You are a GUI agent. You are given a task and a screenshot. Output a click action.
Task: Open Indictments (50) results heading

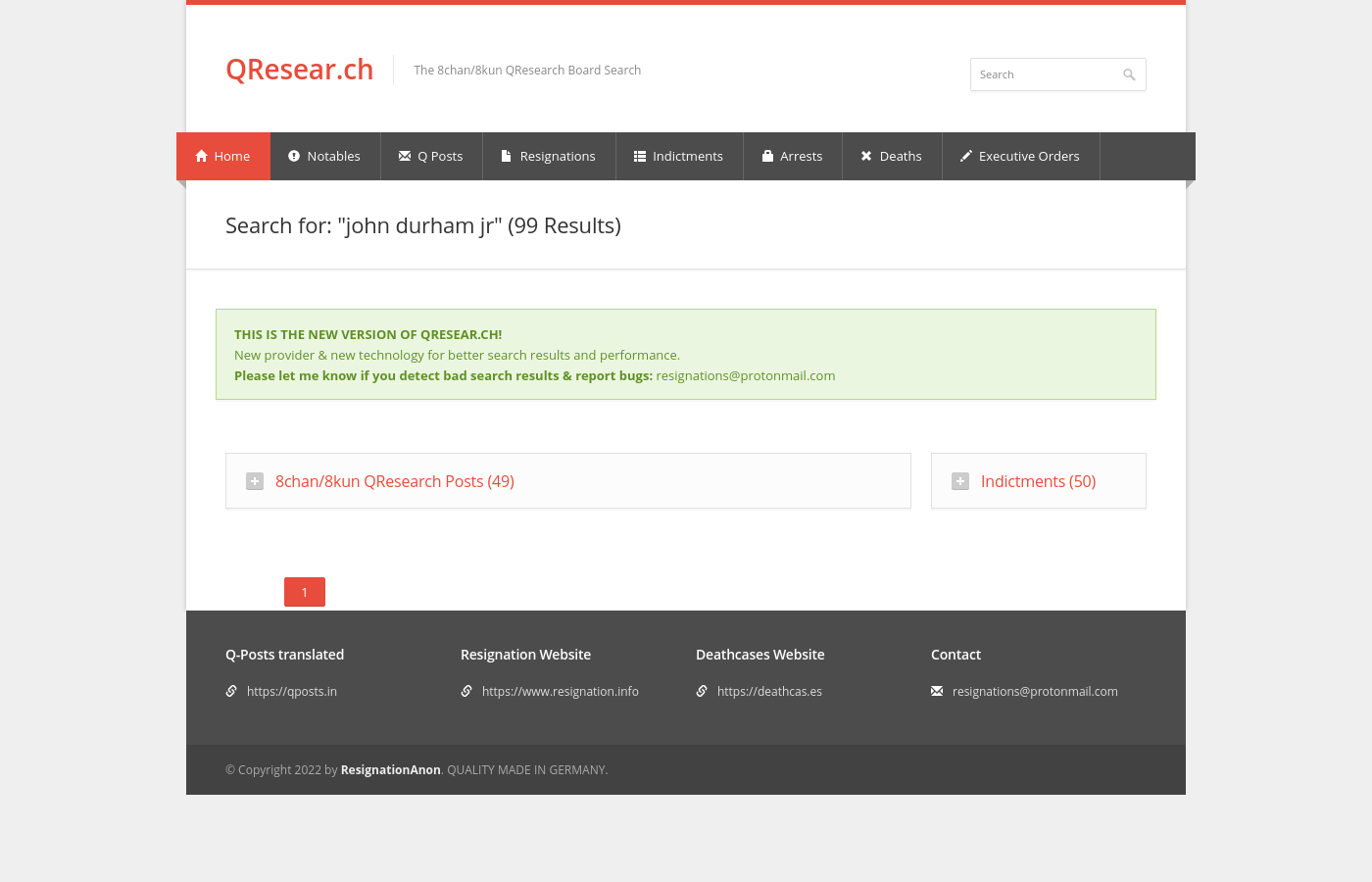click(1039, 481)
